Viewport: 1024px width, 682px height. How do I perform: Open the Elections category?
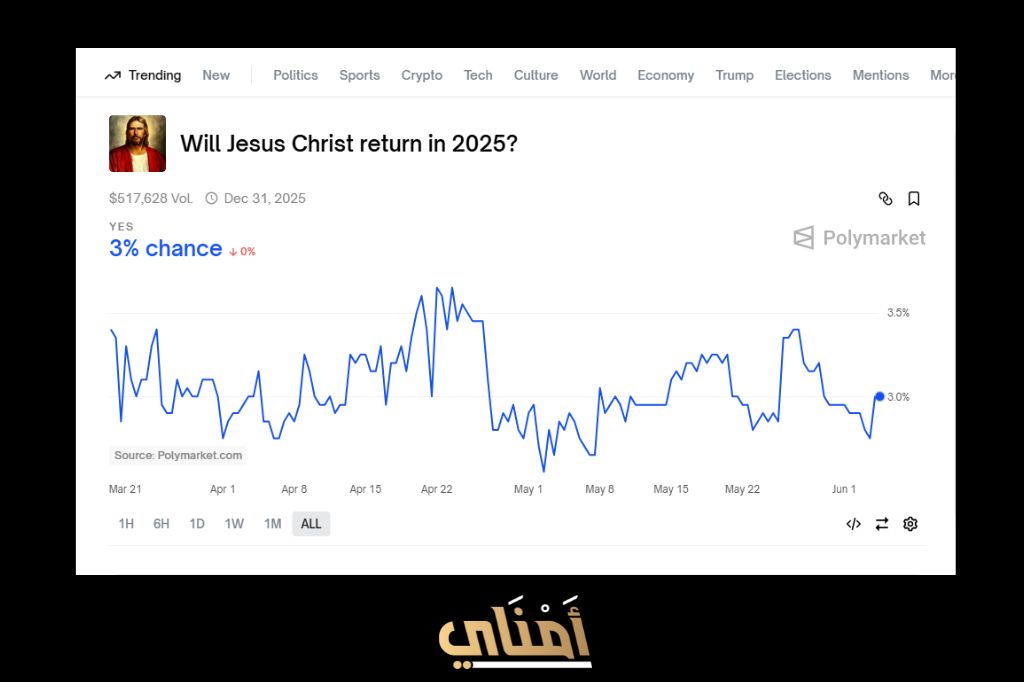click(802, 75)
